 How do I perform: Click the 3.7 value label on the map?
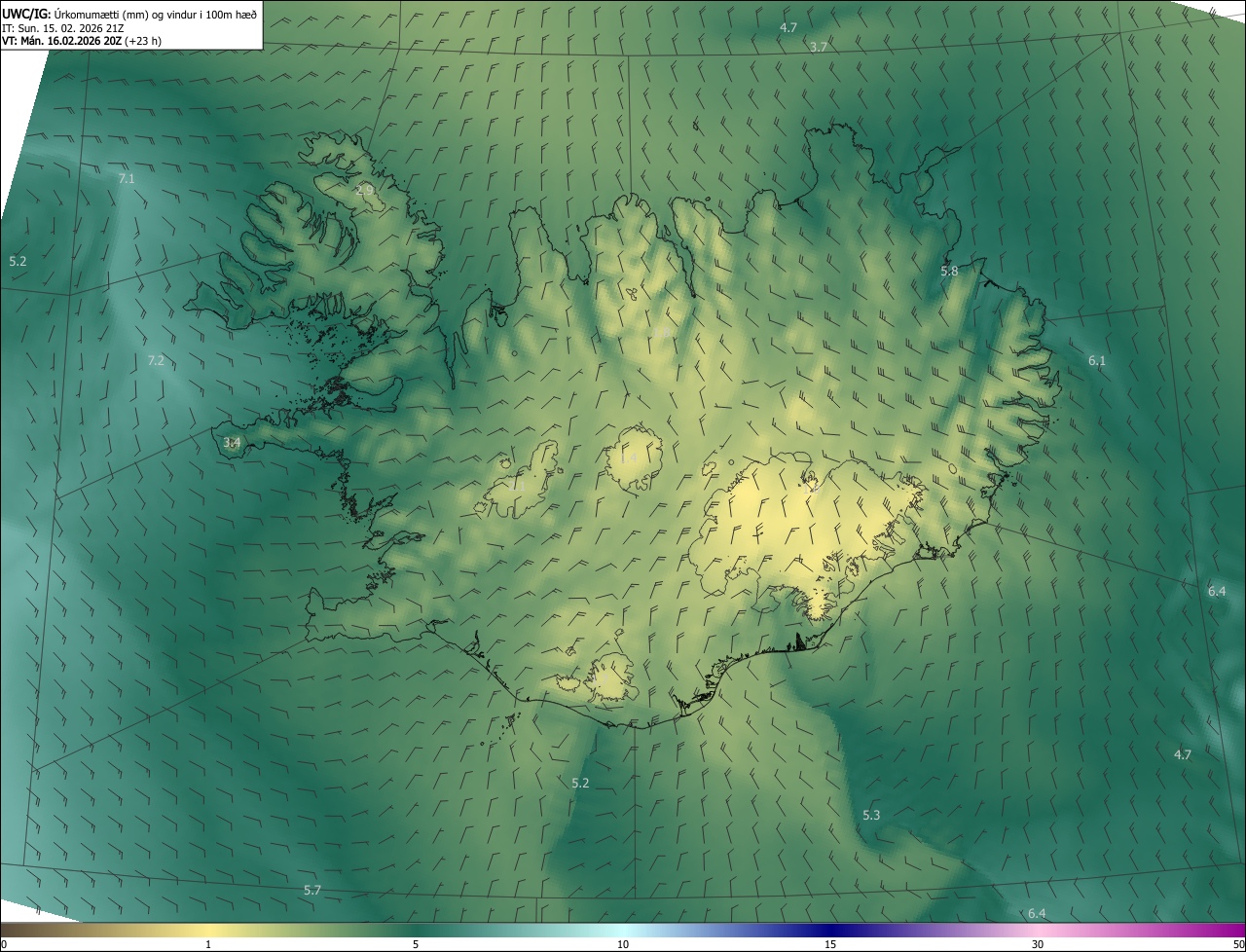click(819, 47)
